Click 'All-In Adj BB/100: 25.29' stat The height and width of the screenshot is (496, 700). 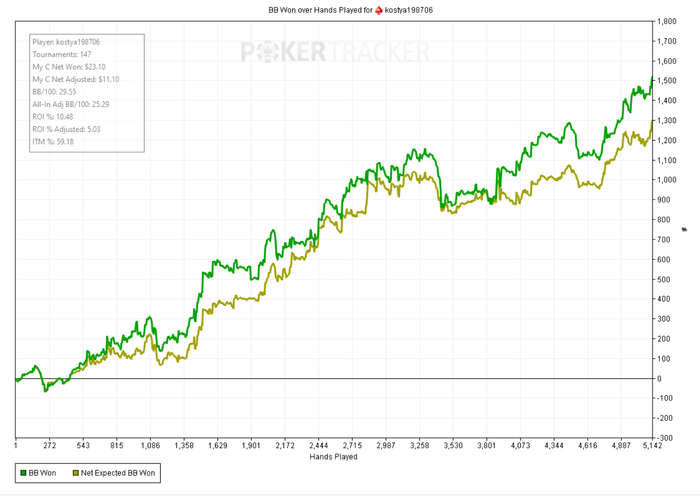pos(71,104)
